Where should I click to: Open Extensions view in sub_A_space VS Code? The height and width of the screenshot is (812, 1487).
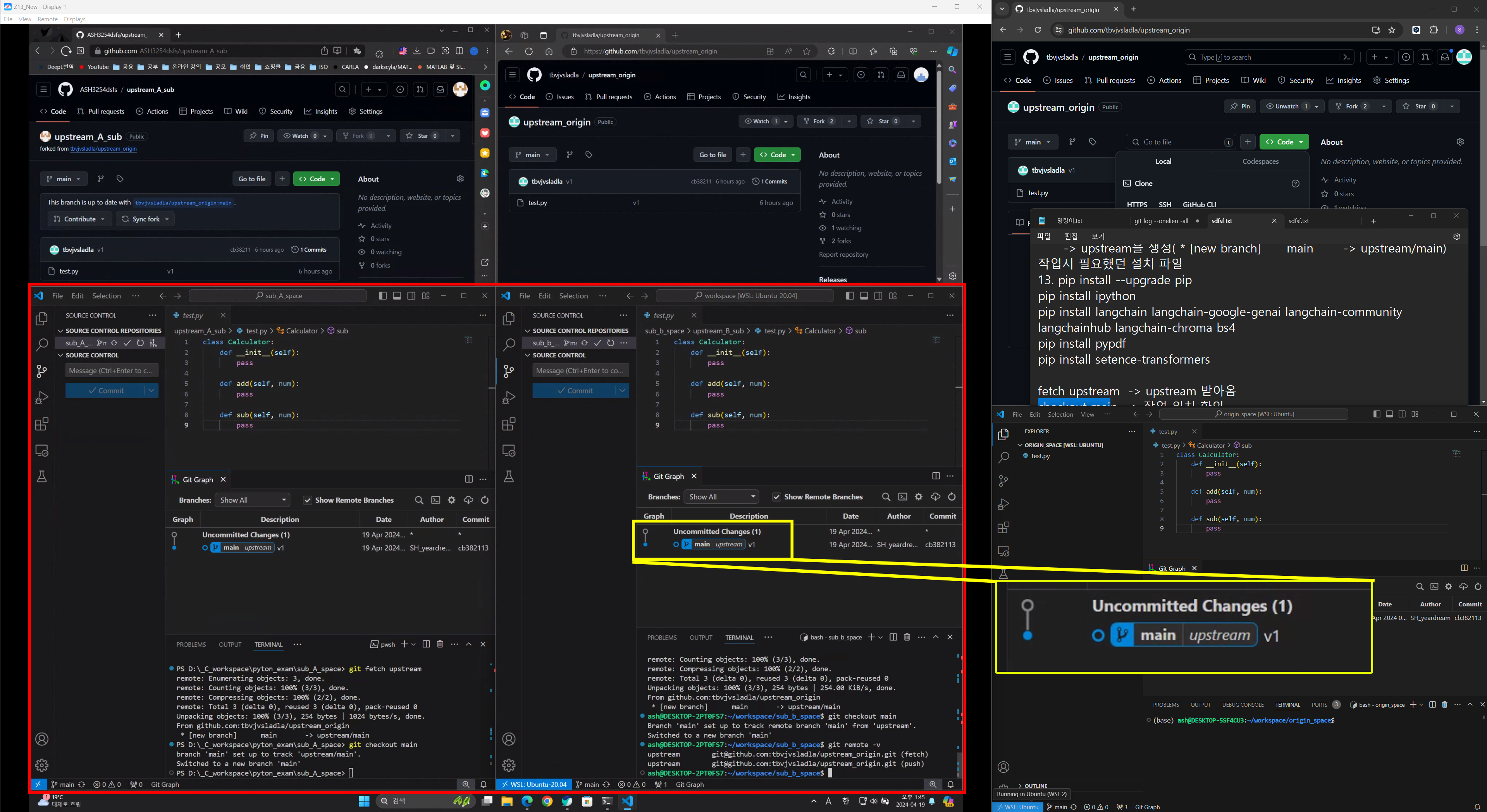click(41, 424)
